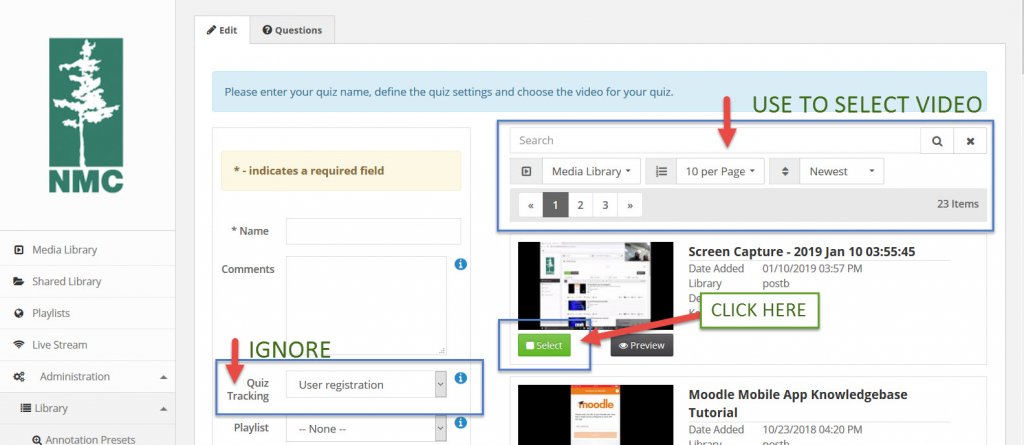This screenshot has height=445, width=1024.
Task: Click info icon next to Comments
Action: point(460,265)
